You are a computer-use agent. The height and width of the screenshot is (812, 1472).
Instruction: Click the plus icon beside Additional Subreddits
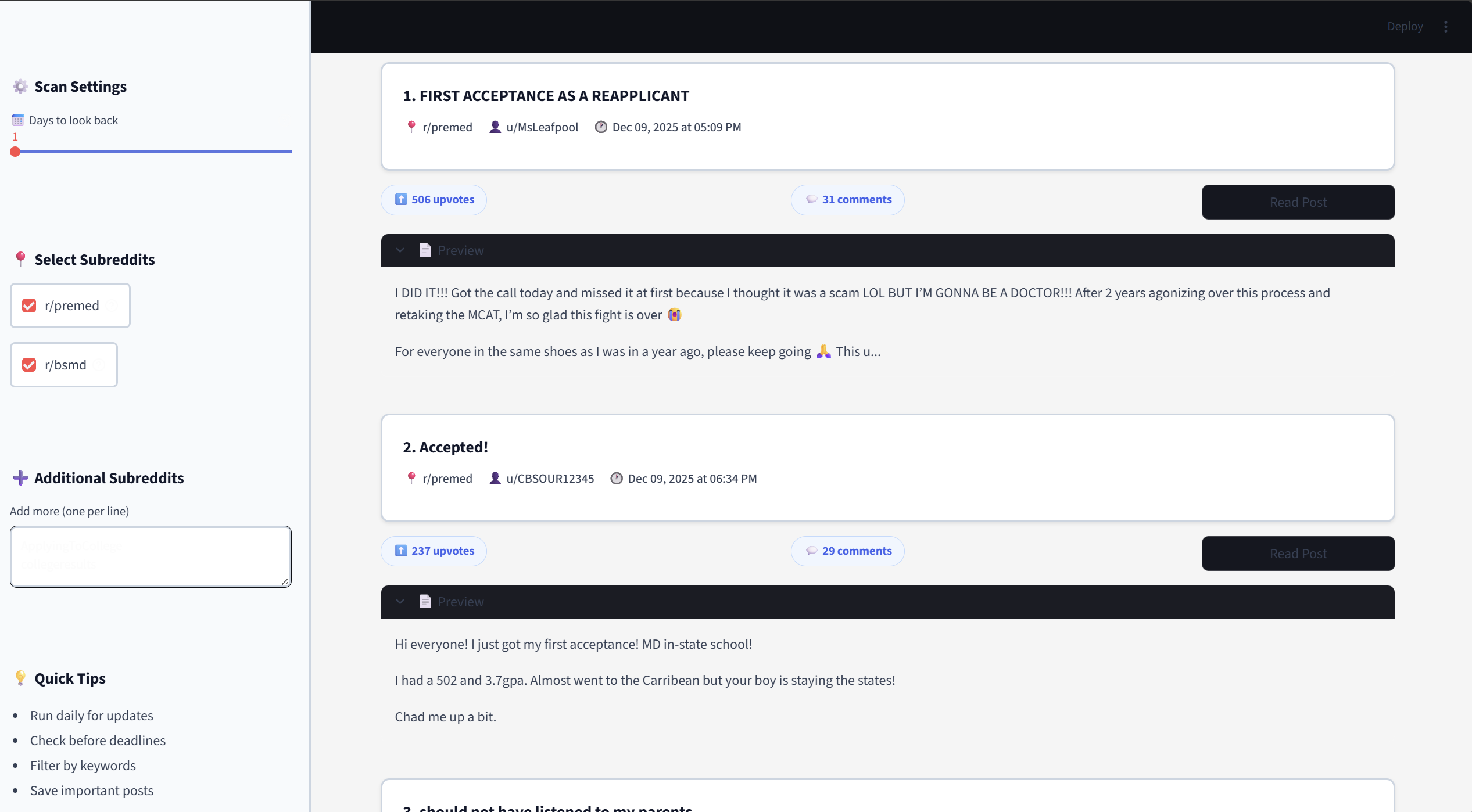tap(21, 477)
